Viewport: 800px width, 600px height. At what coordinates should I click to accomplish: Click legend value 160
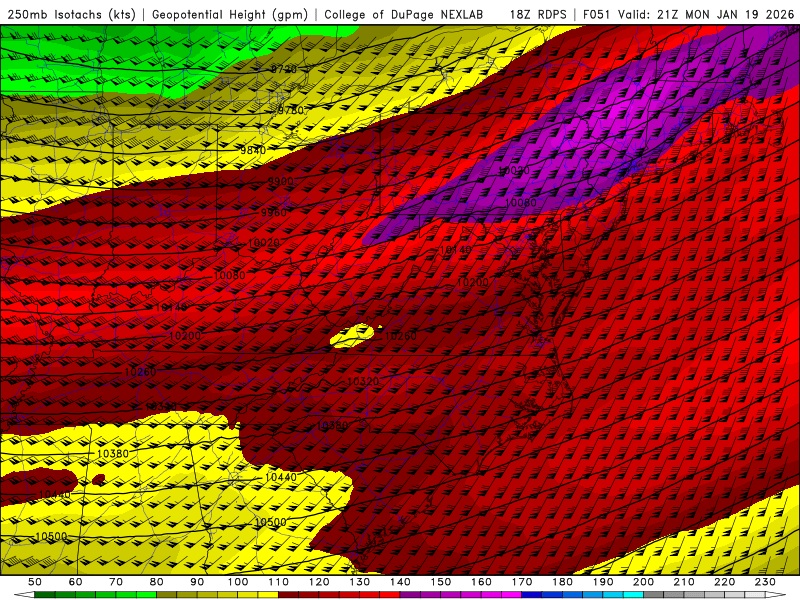point(481,582)
